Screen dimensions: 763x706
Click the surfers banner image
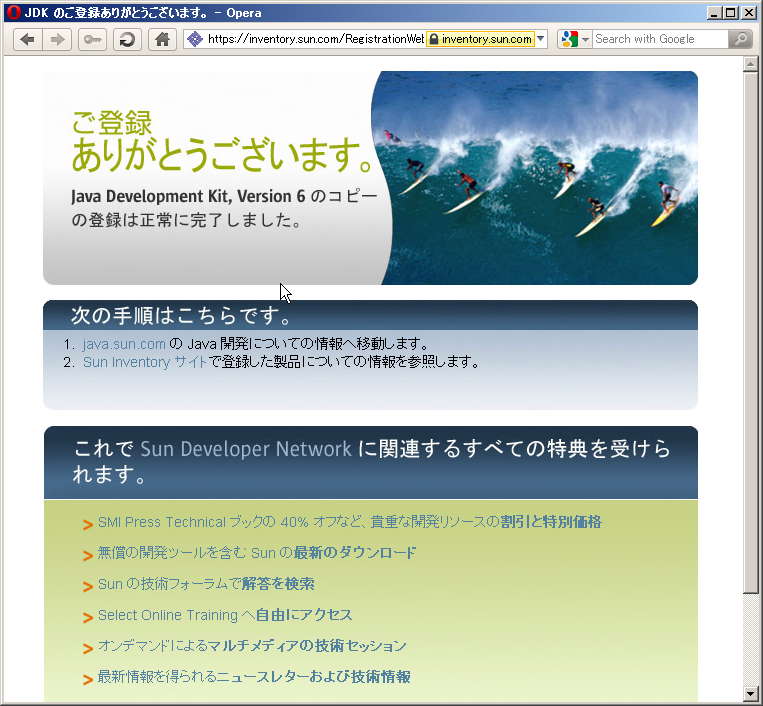click(535, 178)
